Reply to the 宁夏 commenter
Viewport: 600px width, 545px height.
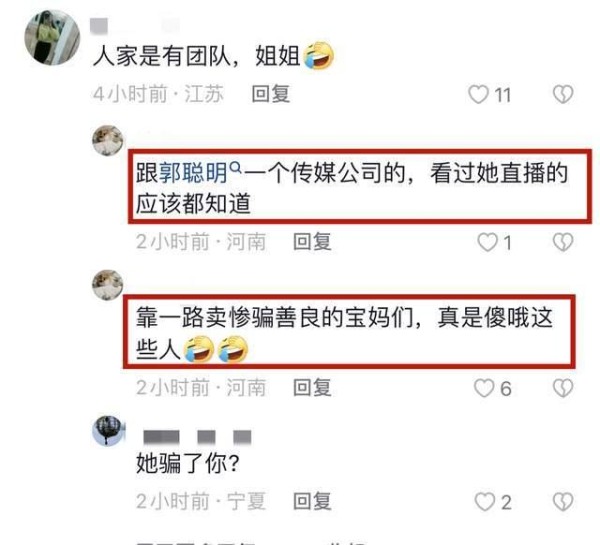pos(312,501)
